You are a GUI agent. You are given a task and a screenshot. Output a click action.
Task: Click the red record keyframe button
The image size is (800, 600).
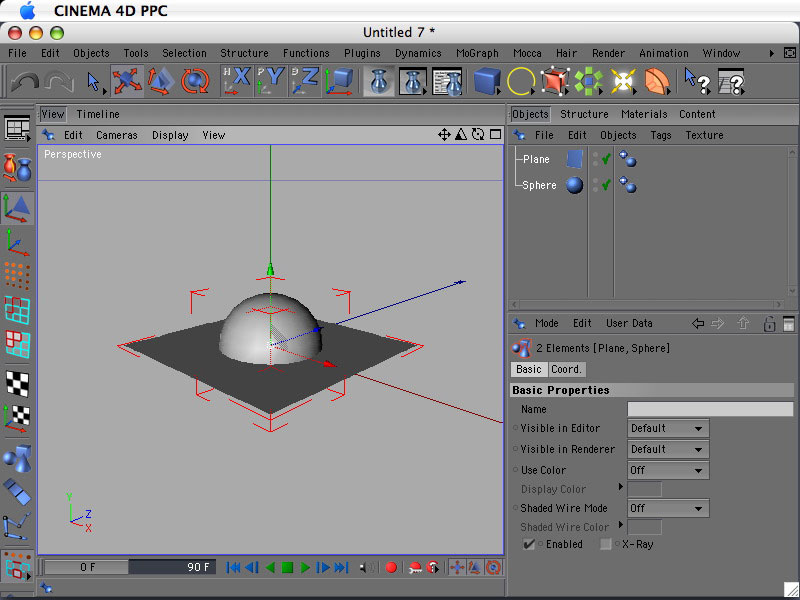tap(391, 567)
